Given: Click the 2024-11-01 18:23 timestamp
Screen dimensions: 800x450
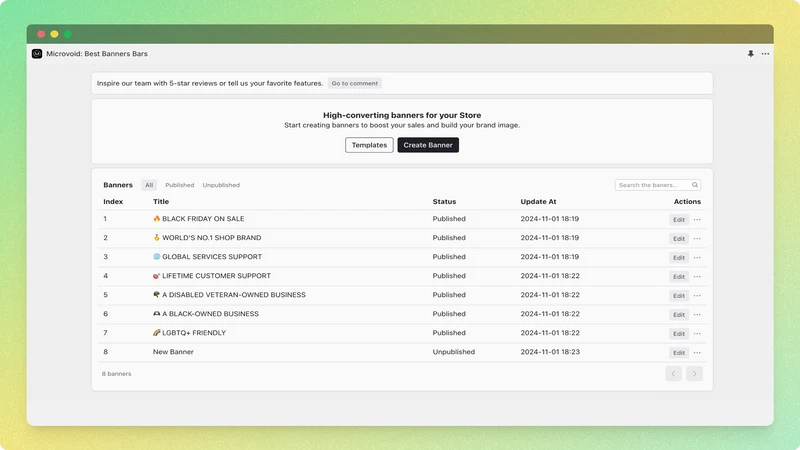Looking at the screenshot, I should pos(550,352).
